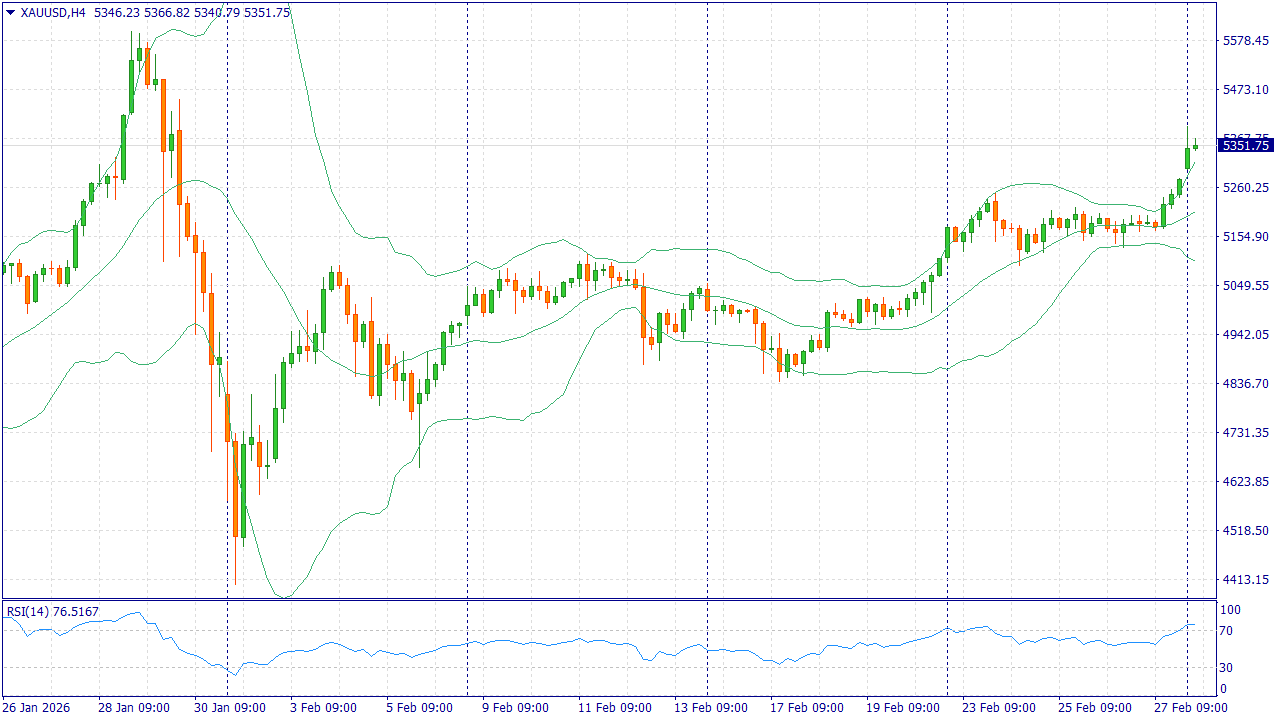Click the 4413.15 price scale label
Screen dimensions: 1280x720
(1245, 580)
